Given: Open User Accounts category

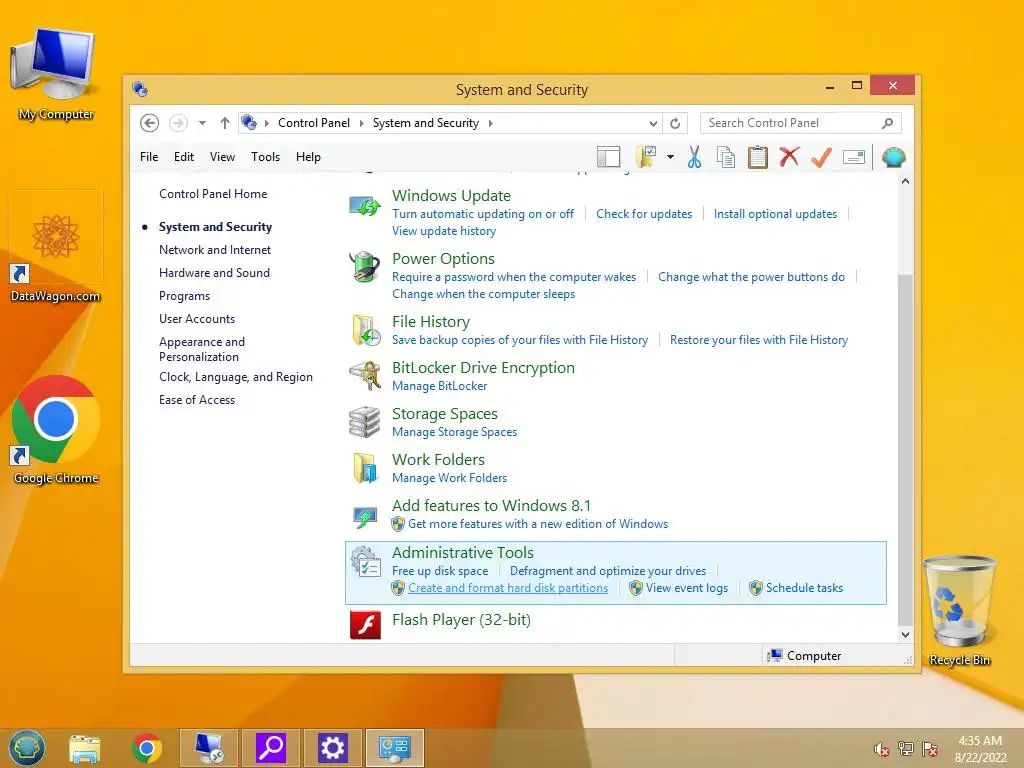Looking at the screenshot, I should point(197,319).
